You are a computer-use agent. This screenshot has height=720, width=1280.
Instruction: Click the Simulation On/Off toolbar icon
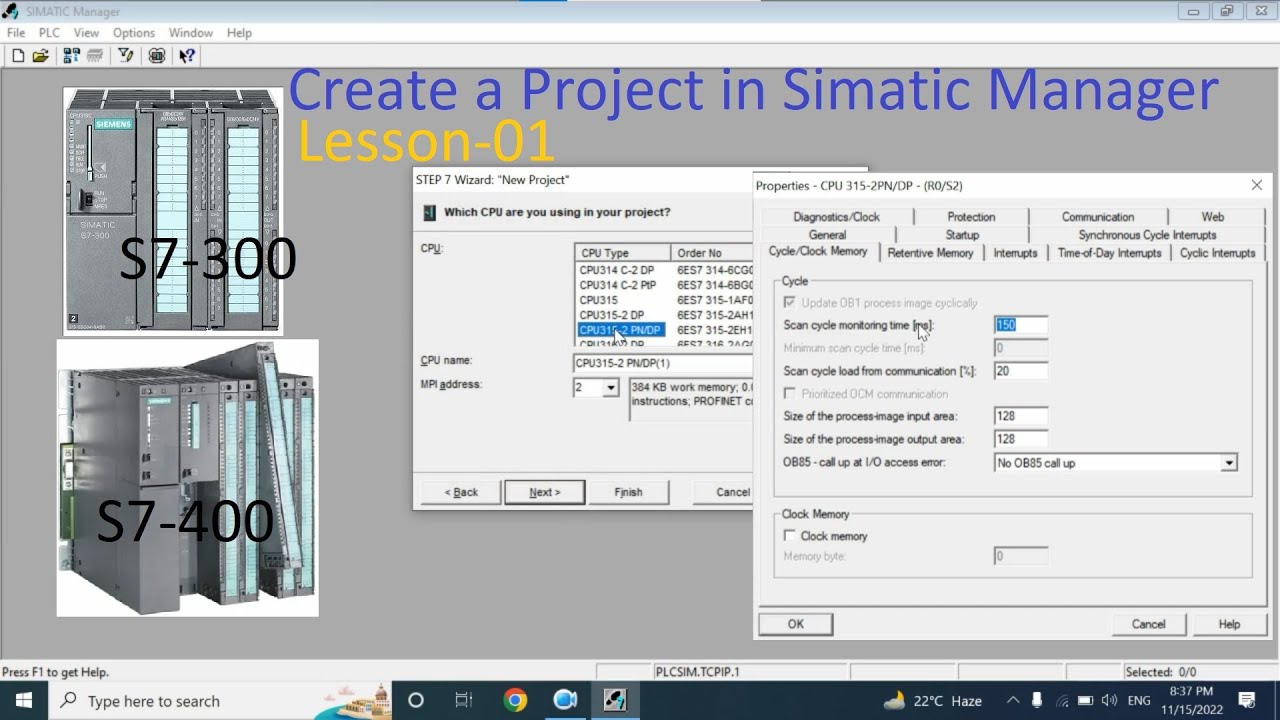(157, 56)
